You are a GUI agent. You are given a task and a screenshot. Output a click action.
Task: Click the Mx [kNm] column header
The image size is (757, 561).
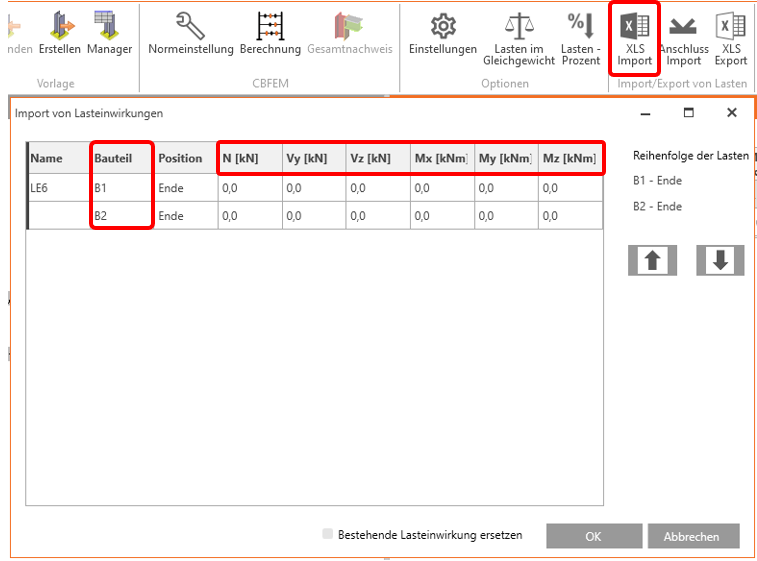coord(443,158)
